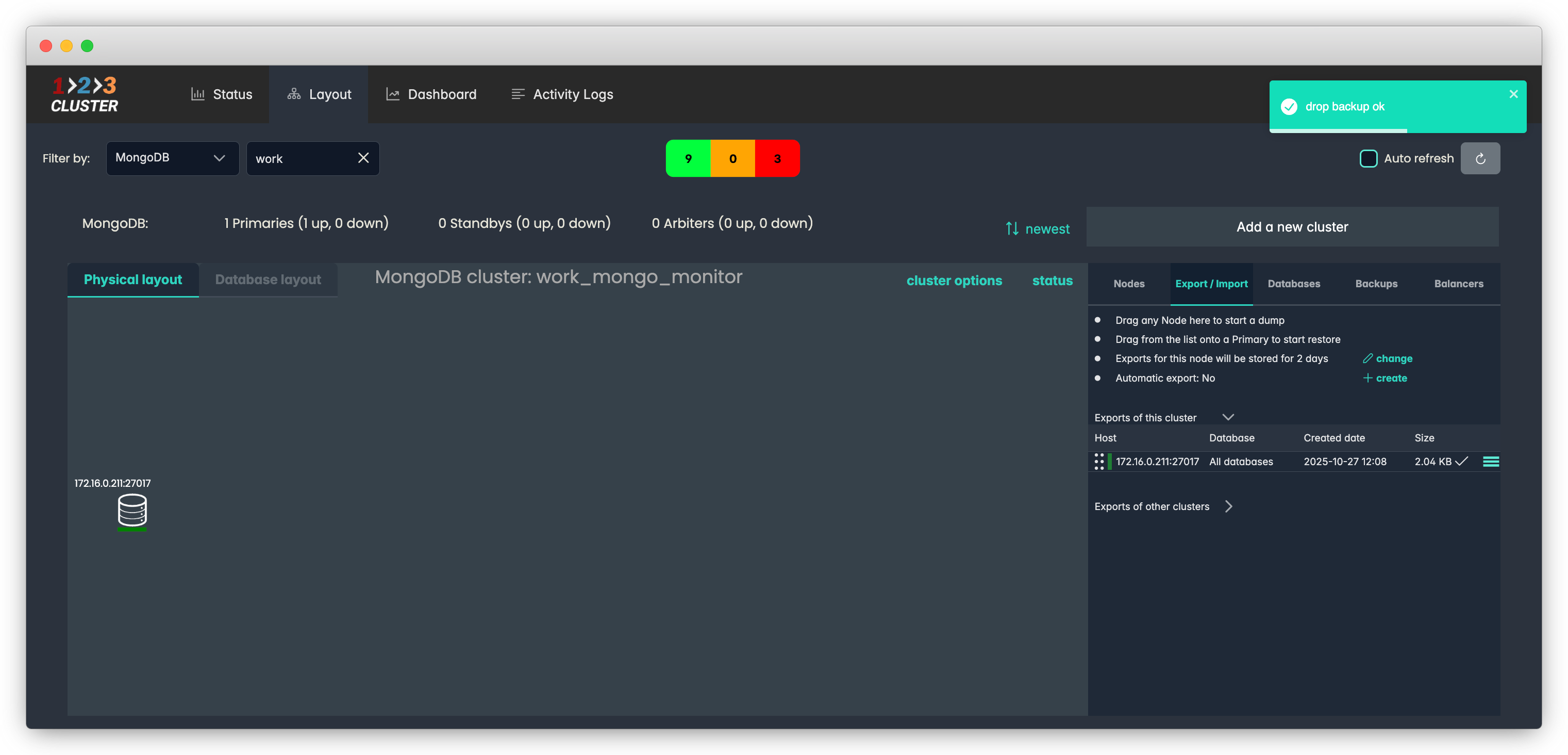
Task: Open the export row hamburger menu
Action: [1490, 462]
